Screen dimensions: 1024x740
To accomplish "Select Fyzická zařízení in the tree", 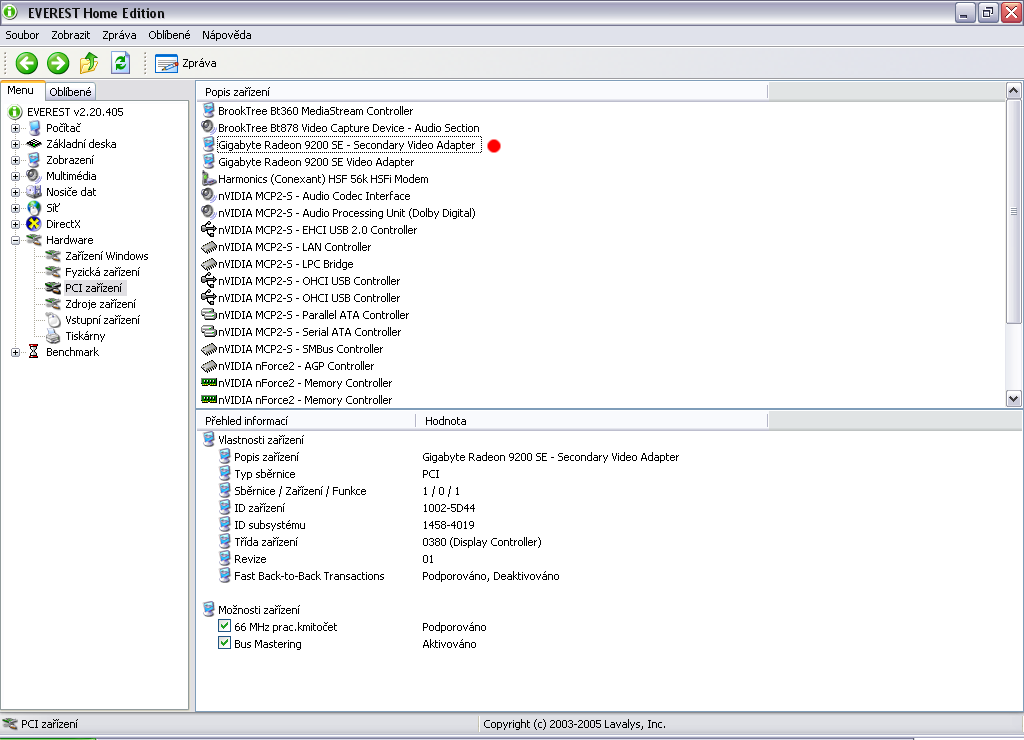I will [x=103, y=272].
